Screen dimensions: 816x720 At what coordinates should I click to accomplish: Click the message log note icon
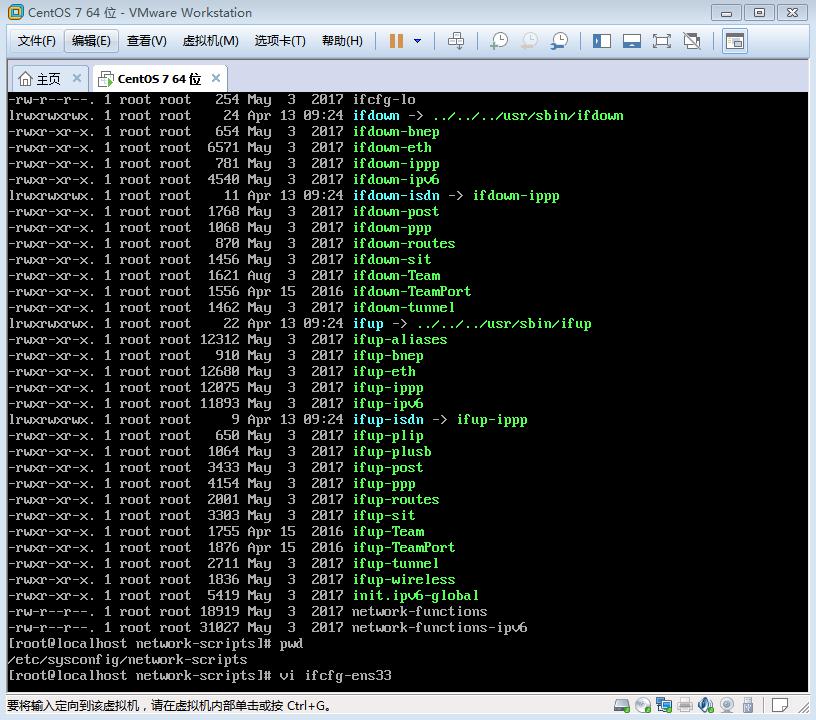tap(780, 705)
